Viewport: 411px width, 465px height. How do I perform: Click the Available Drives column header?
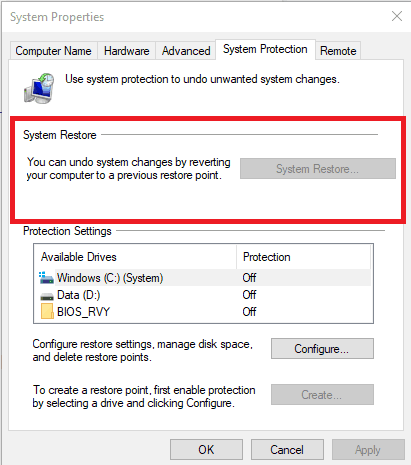coord(136,257)
